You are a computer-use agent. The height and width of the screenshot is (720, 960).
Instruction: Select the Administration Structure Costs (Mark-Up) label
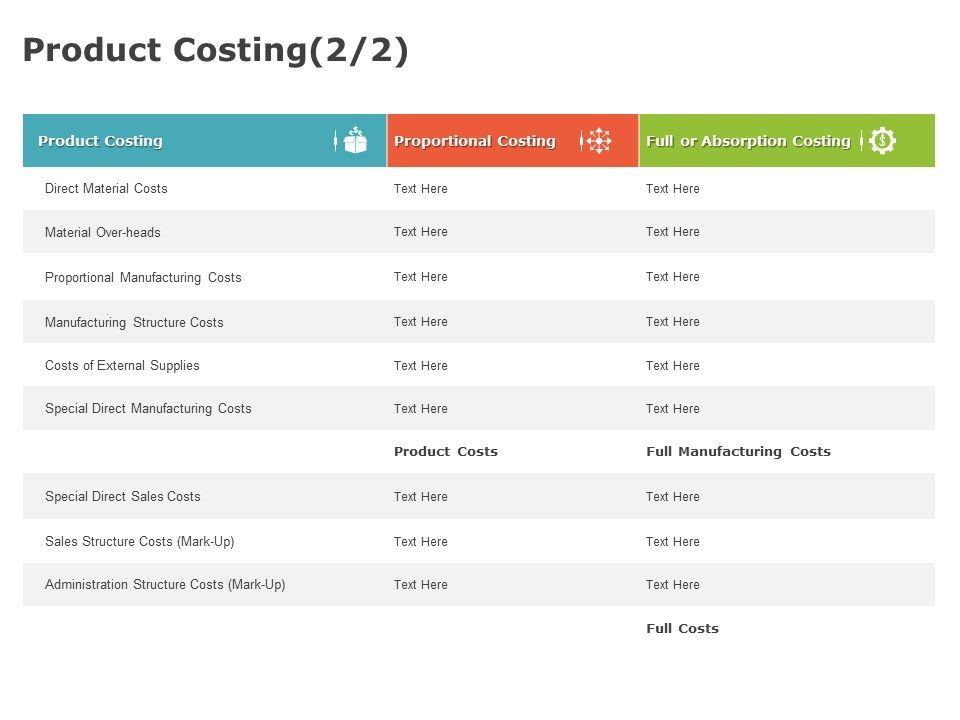pyautogui.click(x=165, y=585)
